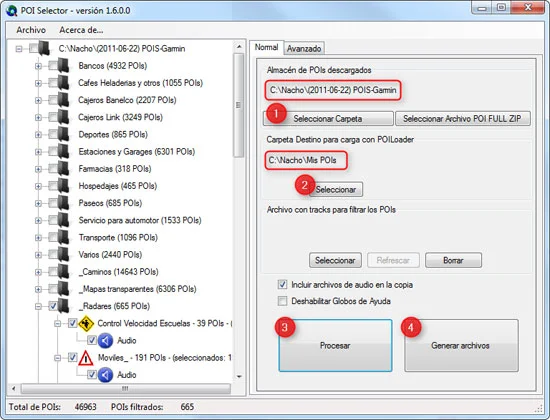Expand the Cajeros Link tree node

coord(38,118)
